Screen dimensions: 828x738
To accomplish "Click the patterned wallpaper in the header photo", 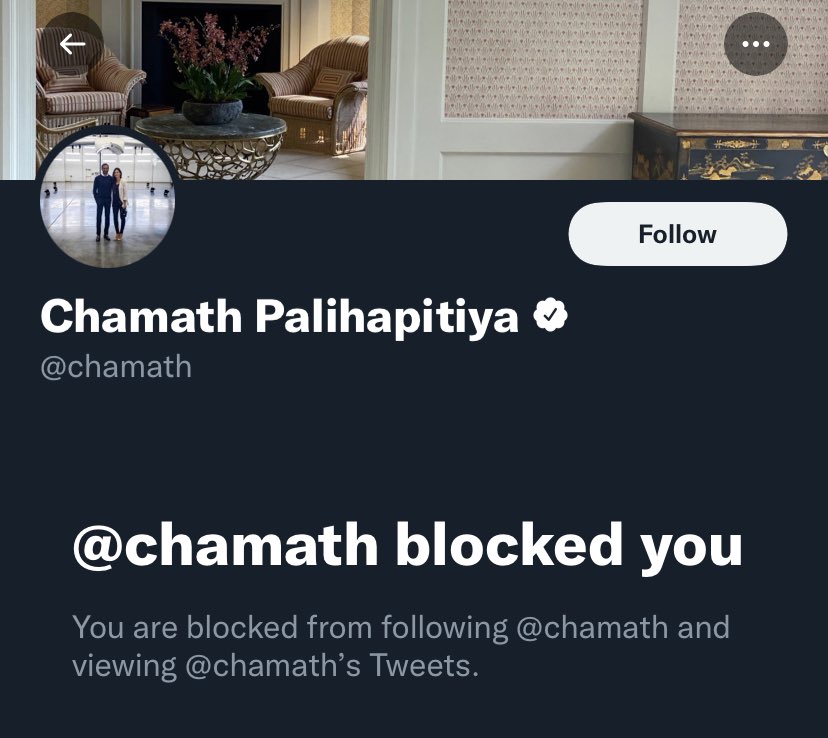I will (x=544, y=58).
